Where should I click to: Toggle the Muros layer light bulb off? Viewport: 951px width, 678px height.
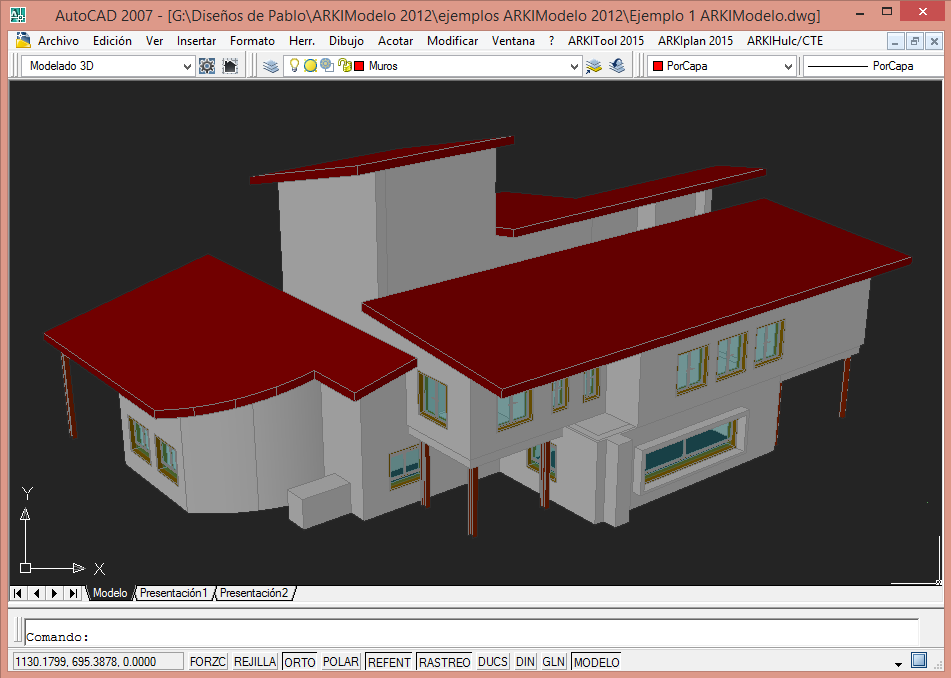coord(294,65)
